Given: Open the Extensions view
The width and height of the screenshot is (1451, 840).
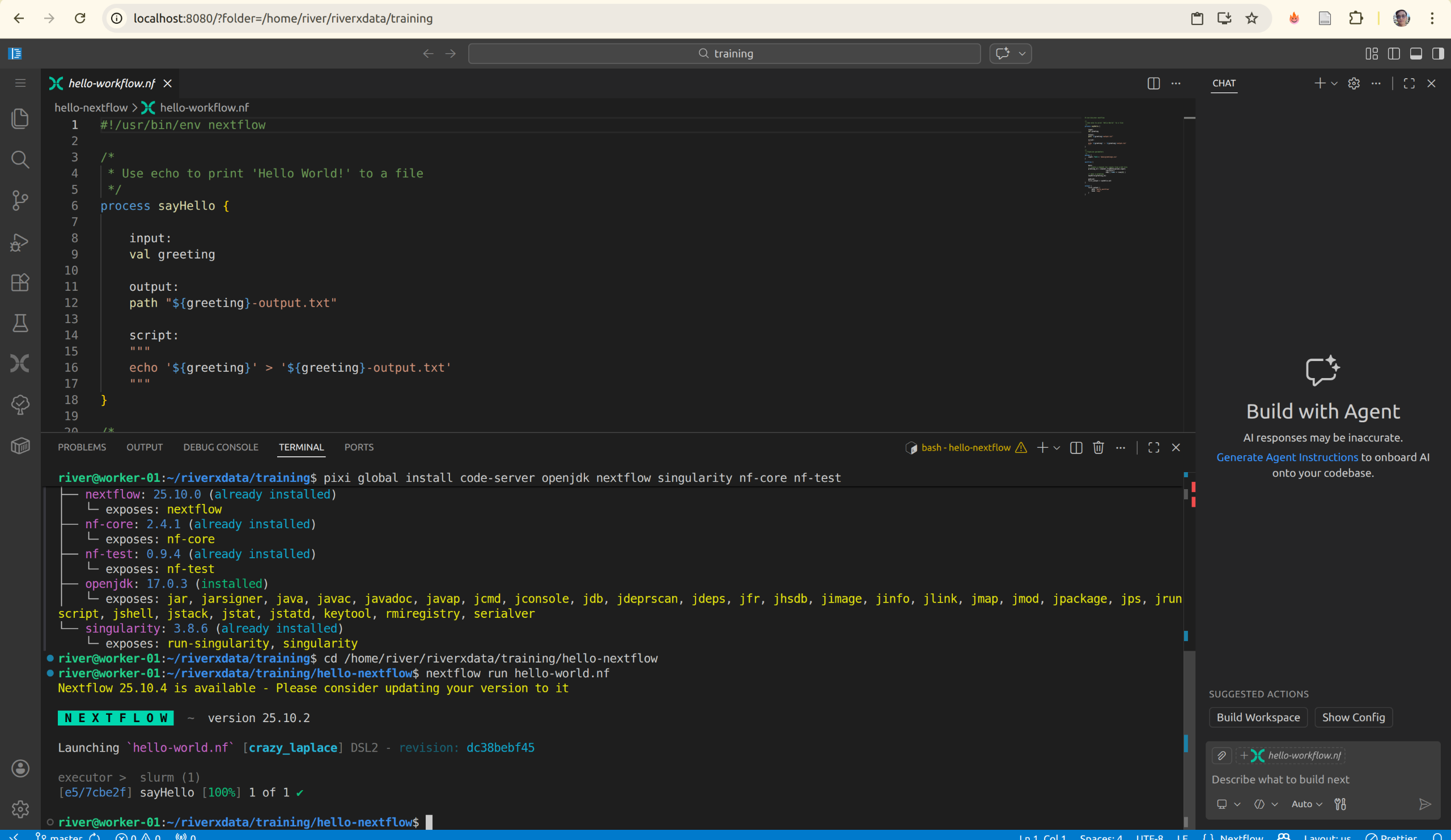Looking at the screenshot, I should 20,282.
